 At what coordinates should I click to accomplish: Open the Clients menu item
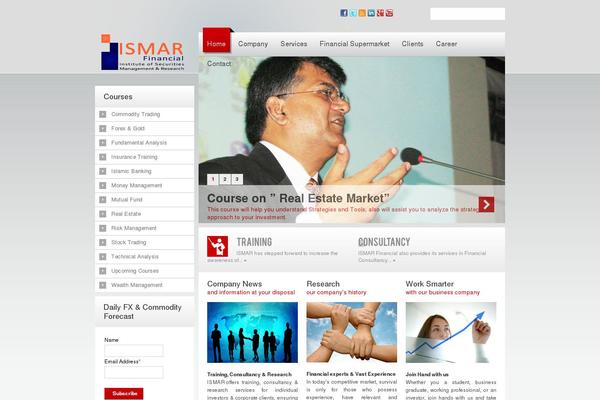(x=412, y=44)
